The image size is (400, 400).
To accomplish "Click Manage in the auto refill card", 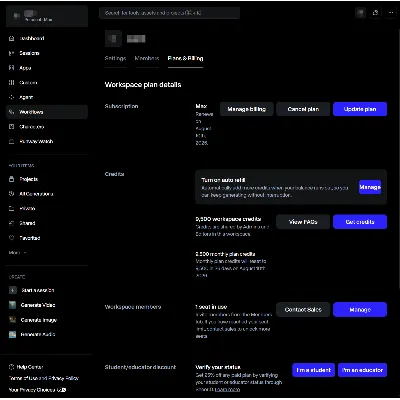I will (x=370, y=187).
